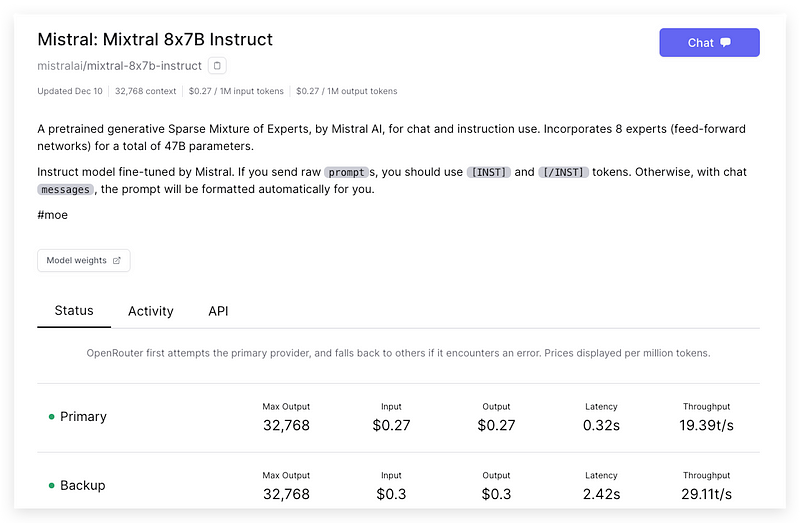Click the Backup output price $0.3

[x=496, y=494]
